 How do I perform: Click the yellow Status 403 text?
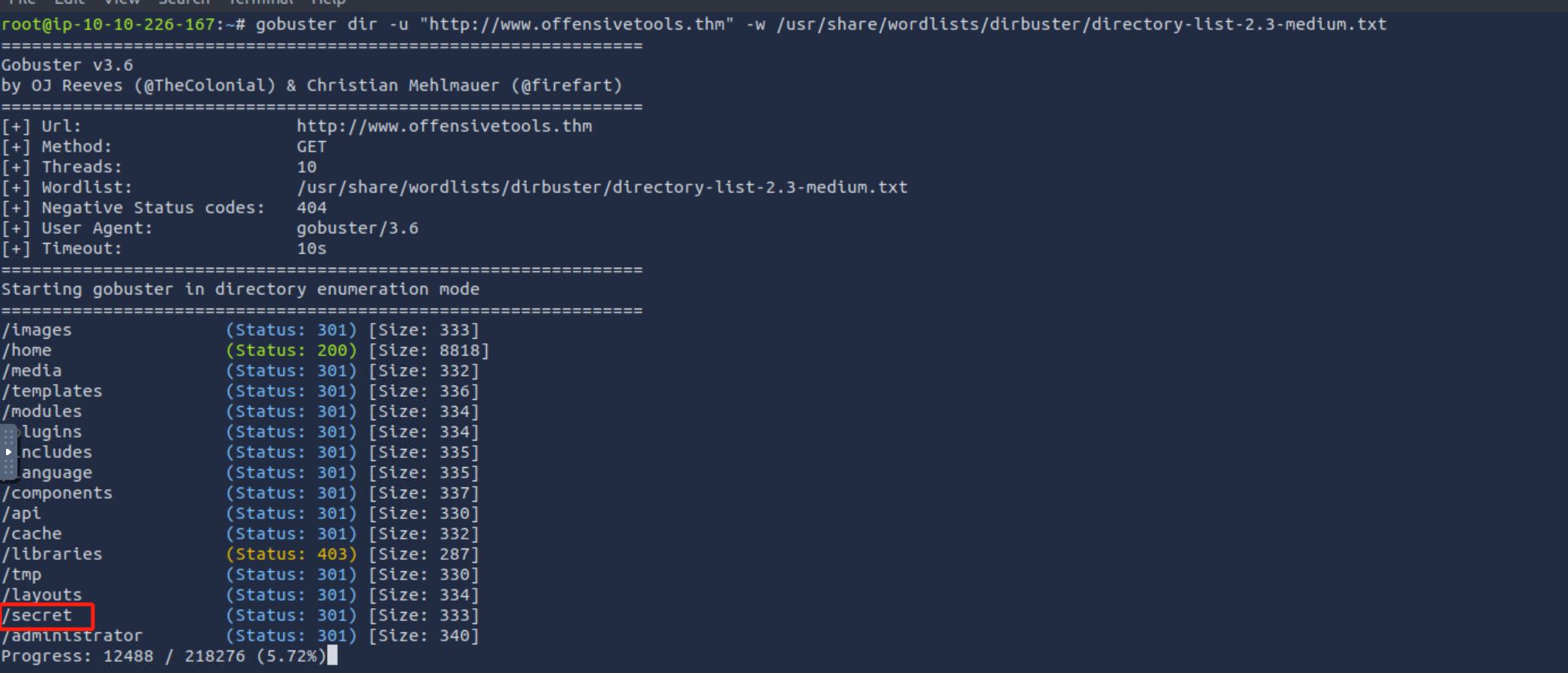(x=291, y=555)
